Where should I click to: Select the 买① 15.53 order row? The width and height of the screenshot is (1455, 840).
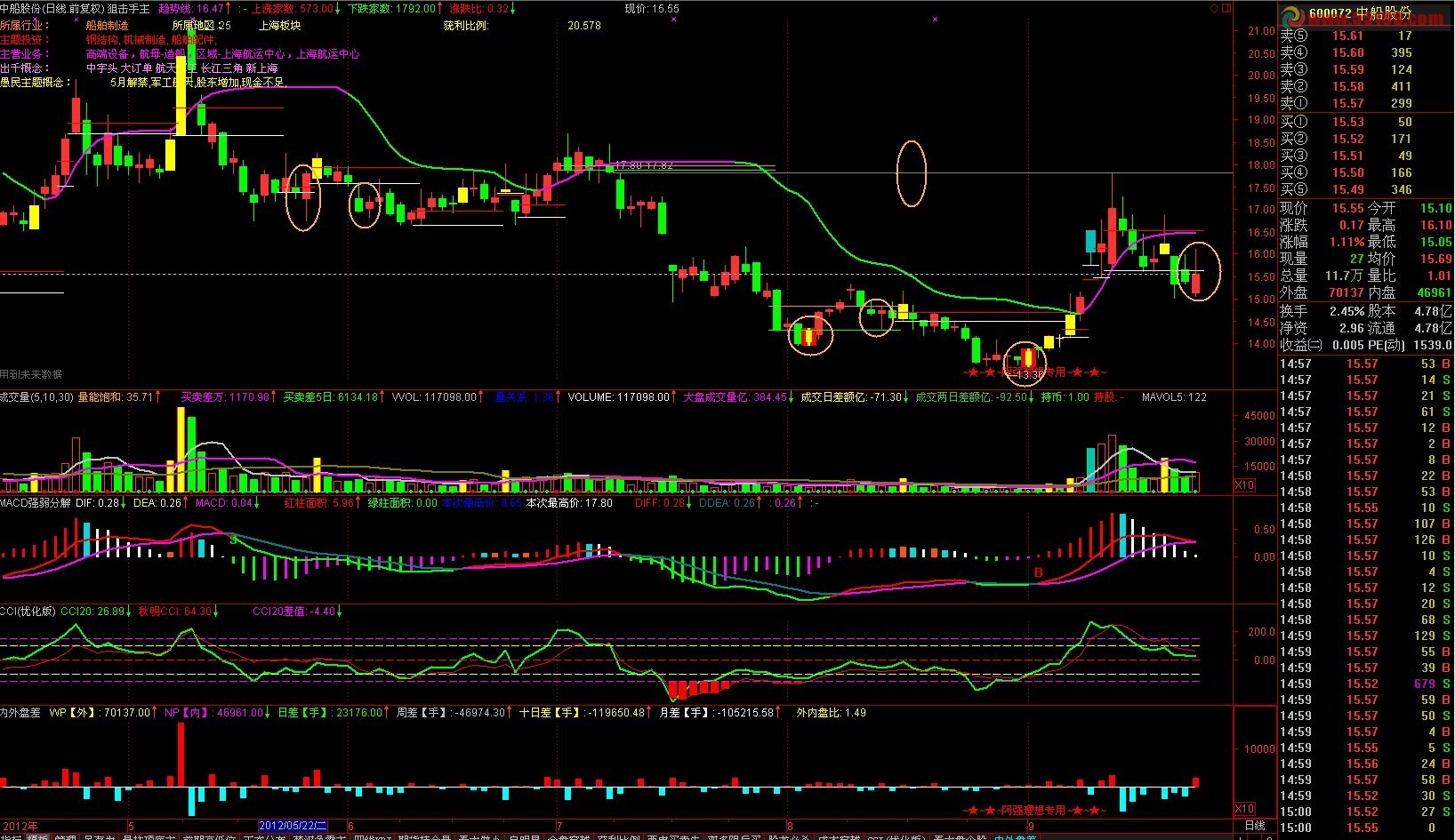click(1365, 122)
